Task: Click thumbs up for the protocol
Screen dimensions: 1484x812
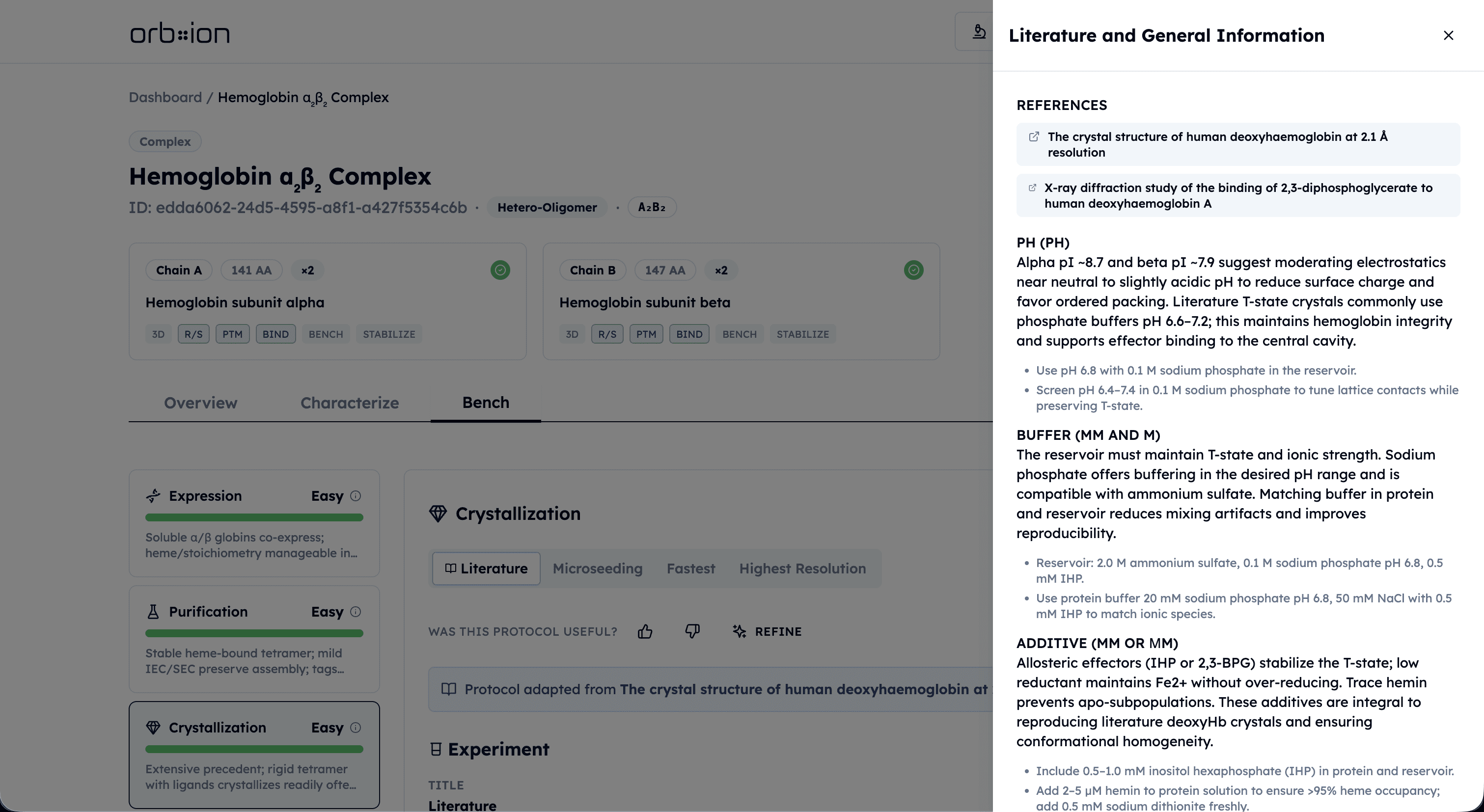Action: [x=645, y=632]
